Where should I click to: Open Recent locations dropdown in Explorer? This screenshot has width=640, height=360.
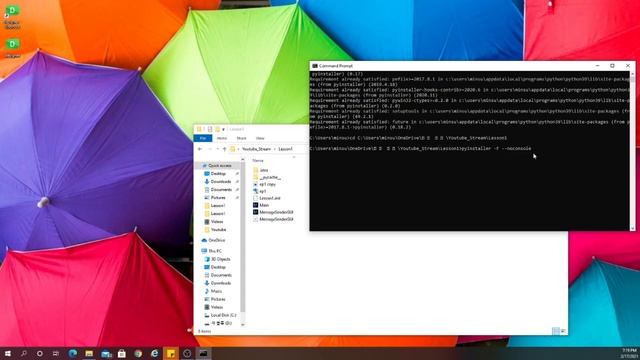tap(218, 149)
